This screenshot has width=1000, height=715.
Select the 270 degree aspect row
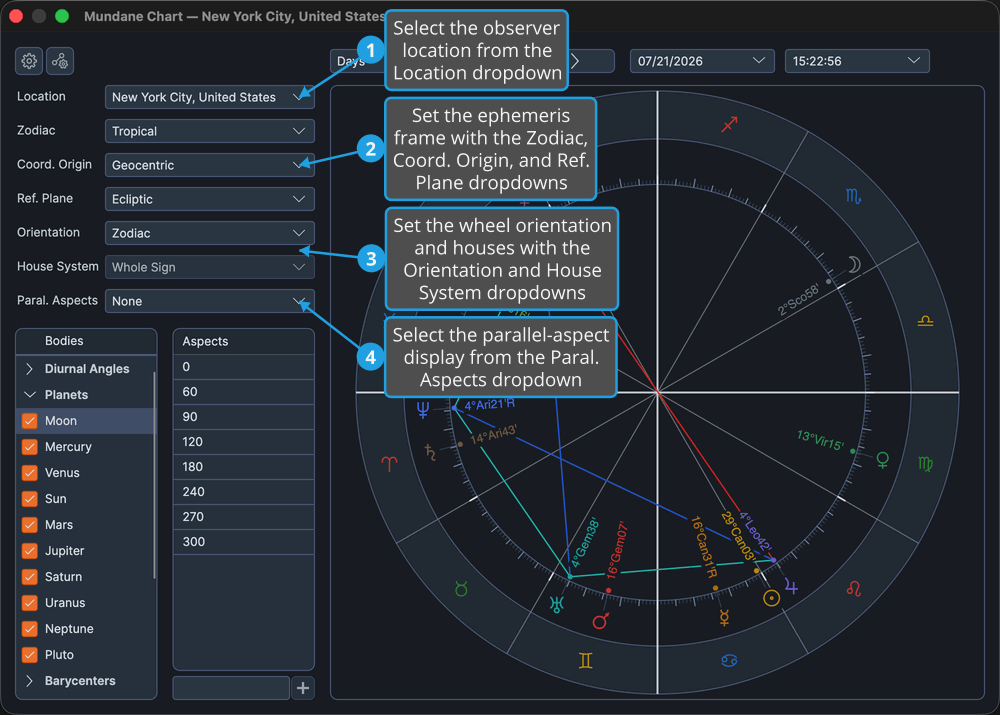[244, 517]
